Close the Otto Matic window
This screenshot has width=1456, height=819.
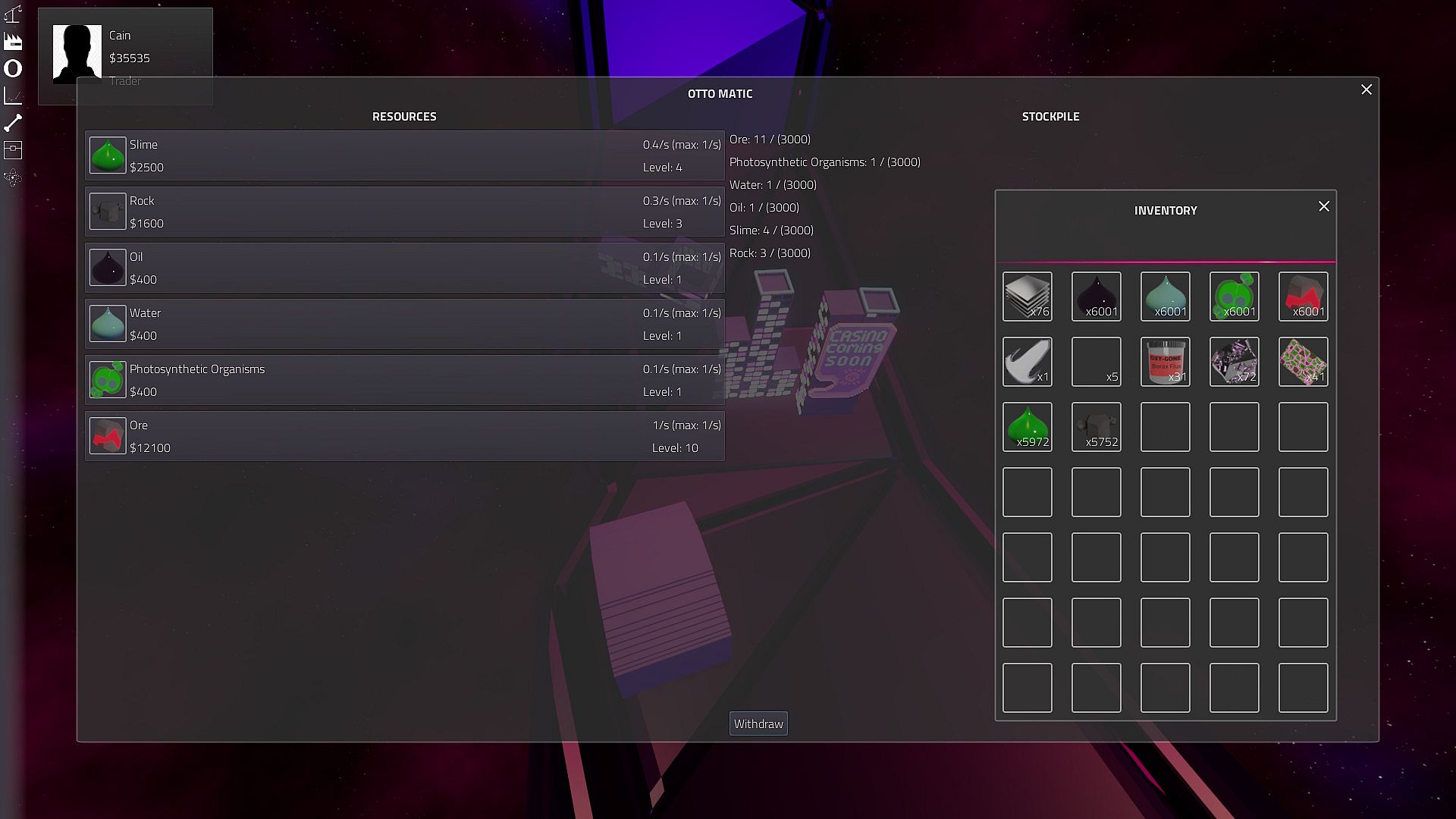click(x=1367, y=89)
